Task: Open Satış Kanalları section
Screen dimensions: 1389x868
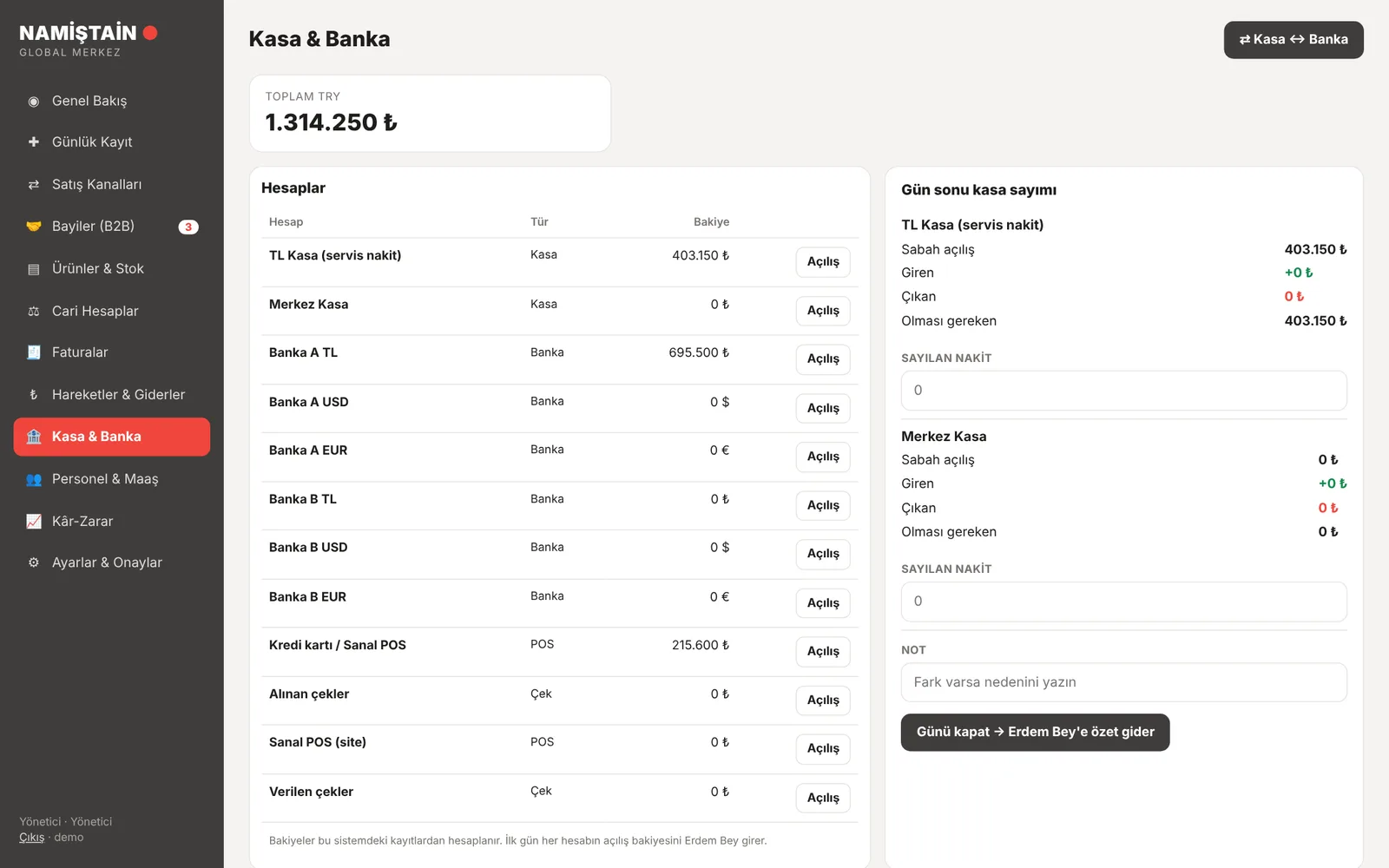Action: (x=112, y=184)
